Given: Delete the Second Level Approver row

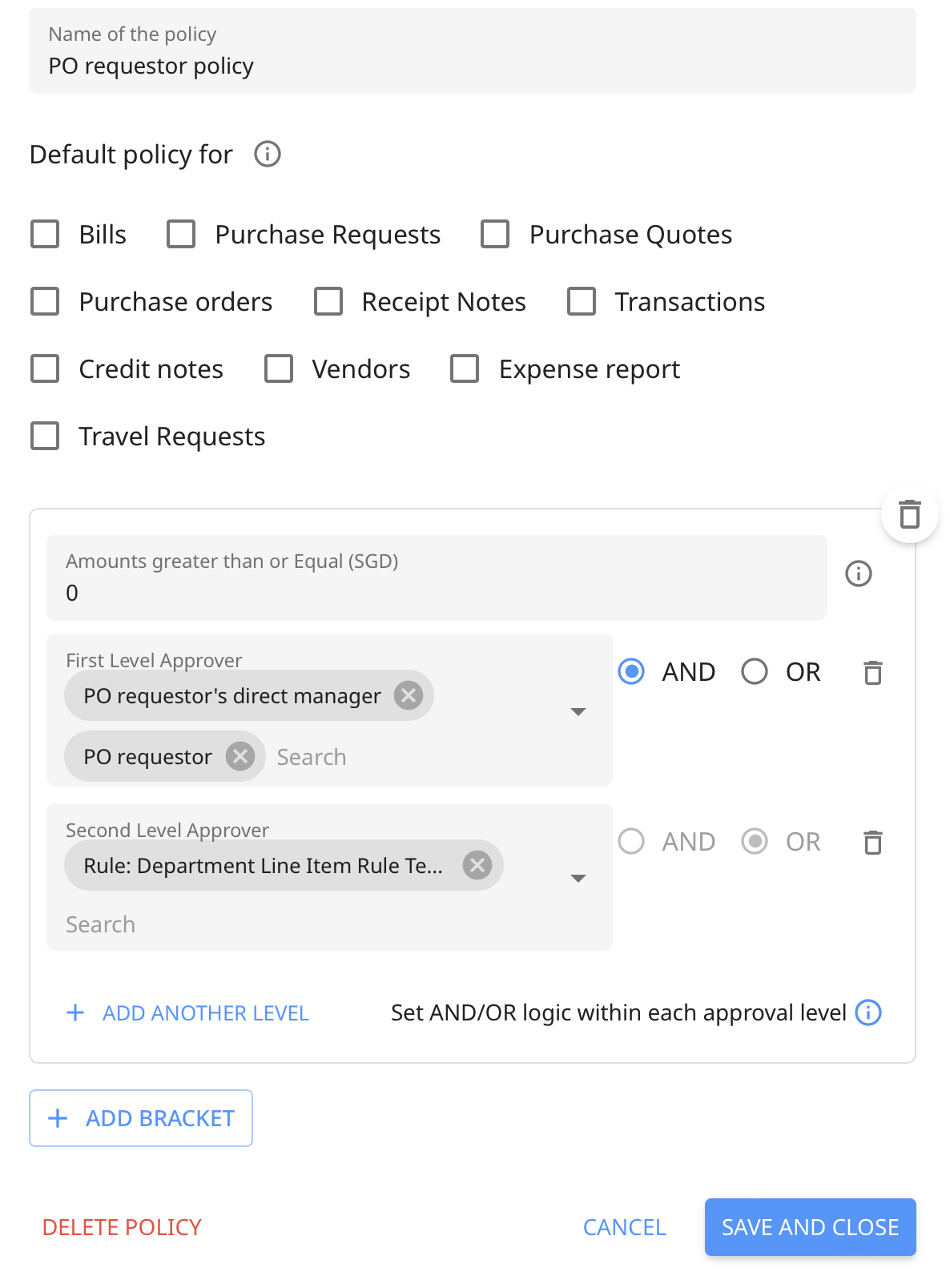Looking at the screenshot, I should [873, 843].
